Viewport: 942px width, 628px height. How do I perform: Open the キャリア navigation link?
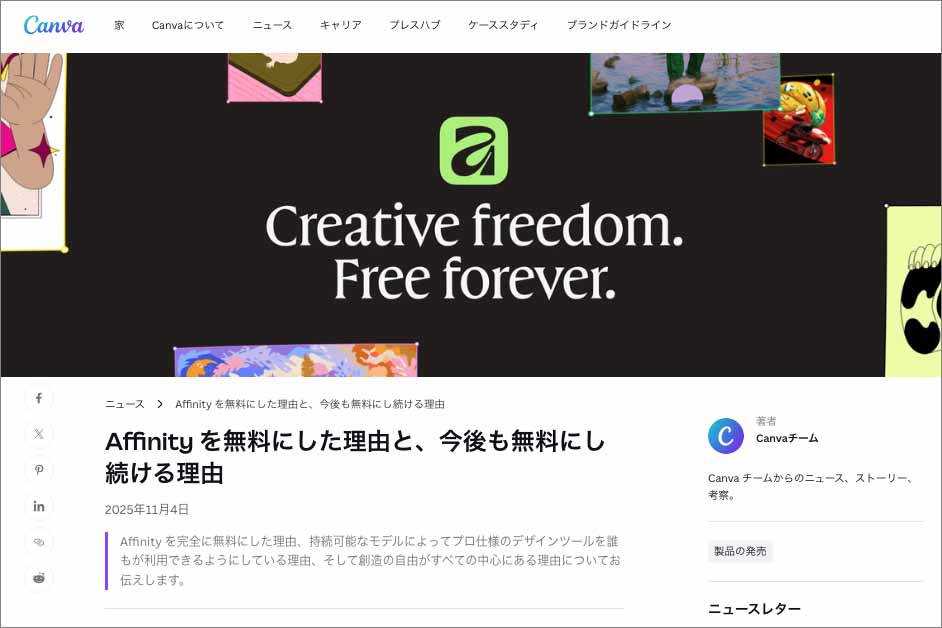(341, 25)
